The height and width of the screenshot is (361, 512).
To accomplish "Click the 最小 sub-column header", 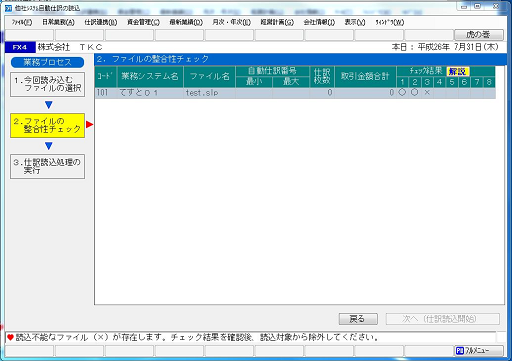I will 254,82.
